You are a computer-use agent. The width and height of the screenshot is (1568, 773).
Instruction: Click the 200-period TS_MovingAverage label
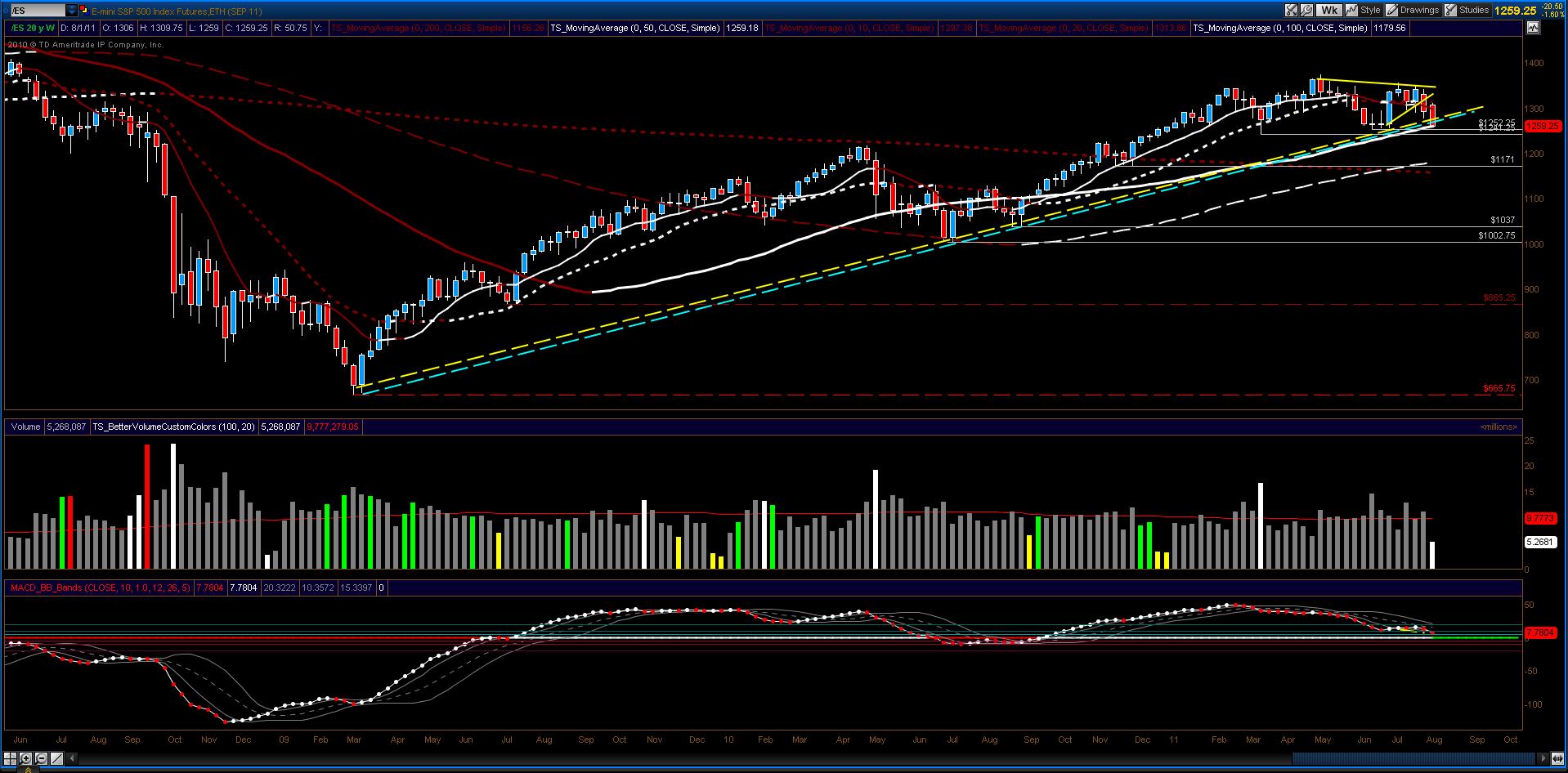418,28
